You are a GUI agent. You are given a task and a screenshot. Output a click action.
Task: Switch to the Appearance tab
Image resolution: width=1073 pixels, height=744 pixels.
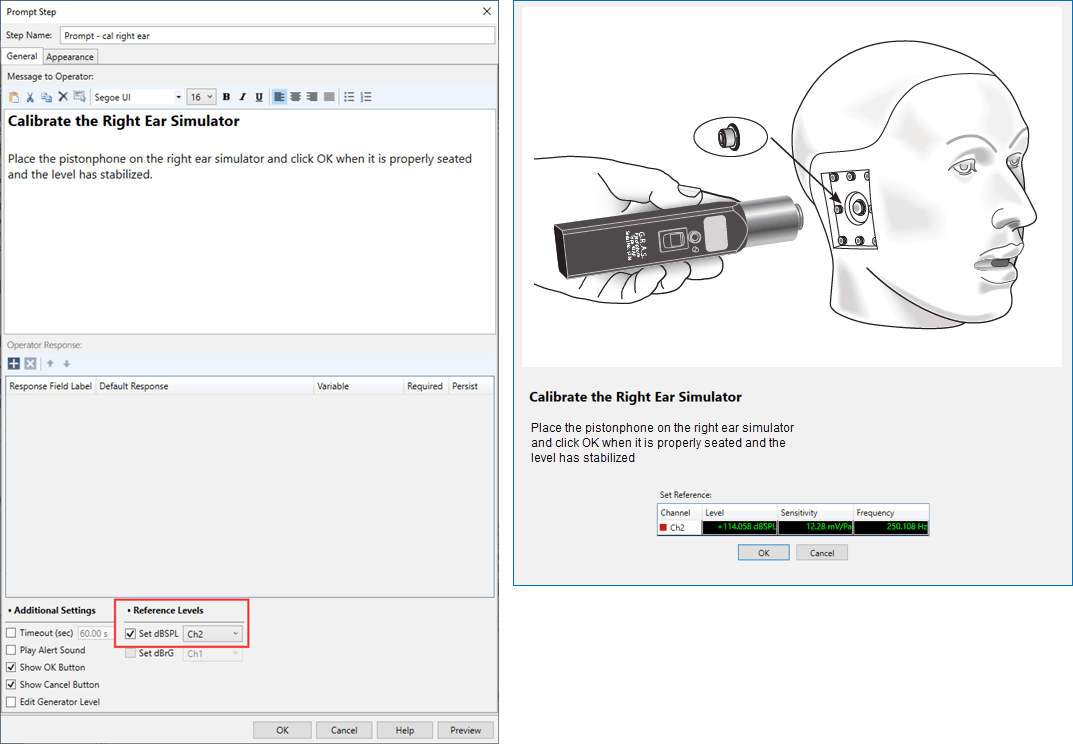(x=70, y=57)
